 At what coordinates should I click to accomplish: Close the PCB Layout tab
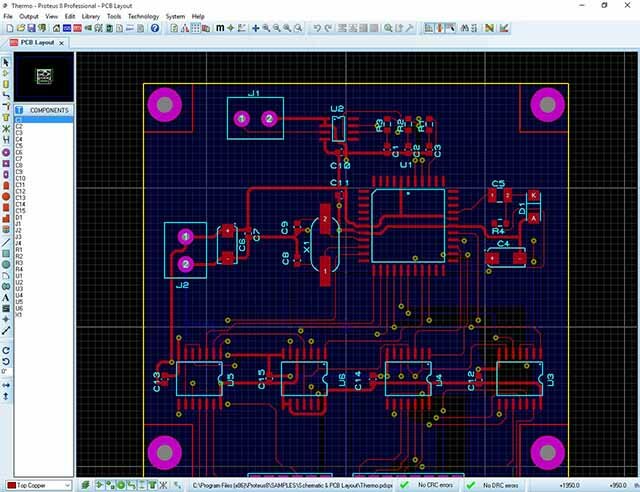point(61,43)
